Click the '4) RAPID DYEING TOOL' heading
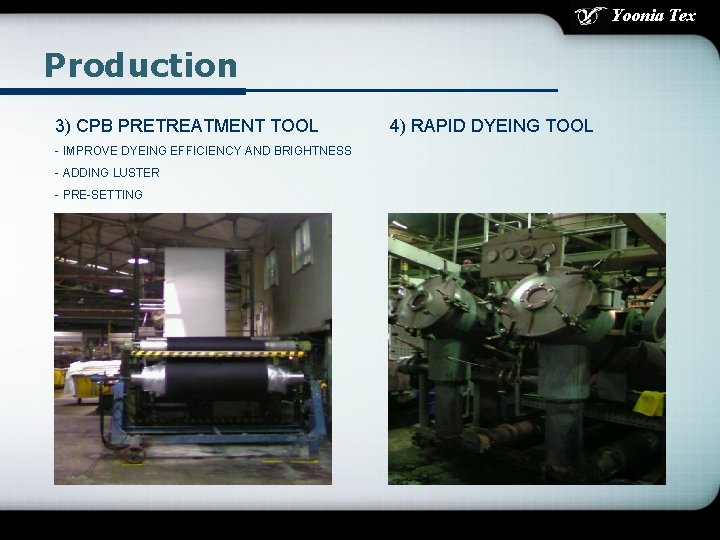The width and height of the screenshot is (720, 540). [491, 126]
